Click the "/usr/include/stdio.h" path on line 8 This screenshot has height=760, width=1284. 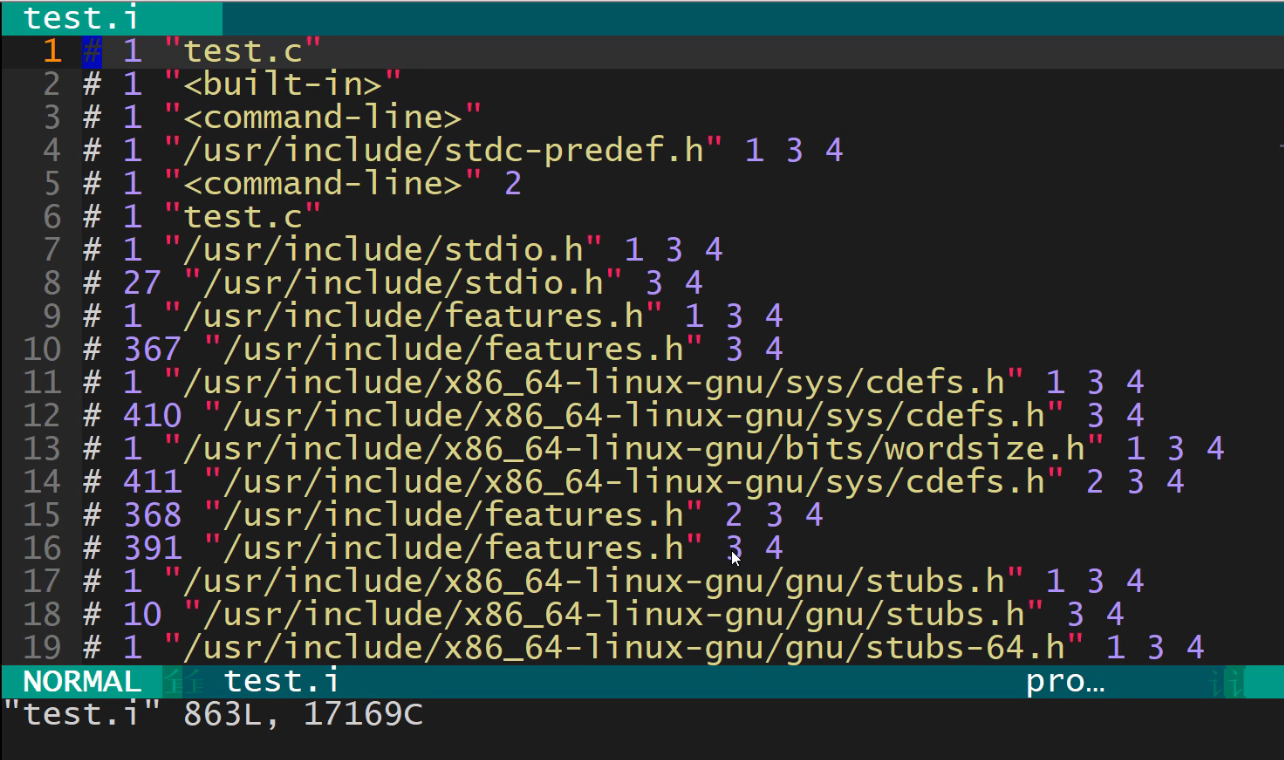tap(403, 282)
